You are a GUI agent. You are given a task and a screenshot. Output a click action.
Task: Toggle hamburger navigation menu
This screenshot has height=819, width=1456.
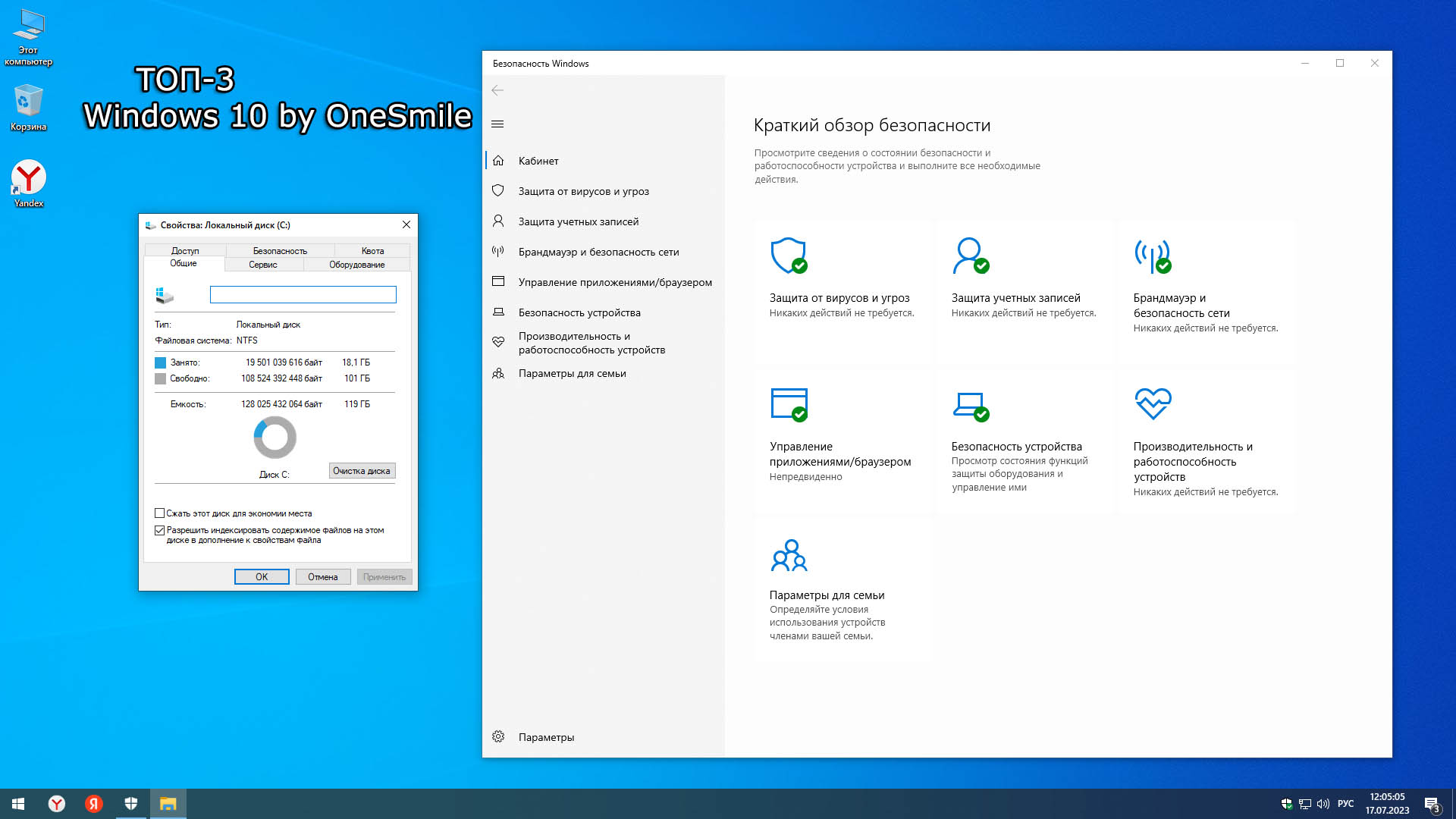pos(497,124)
